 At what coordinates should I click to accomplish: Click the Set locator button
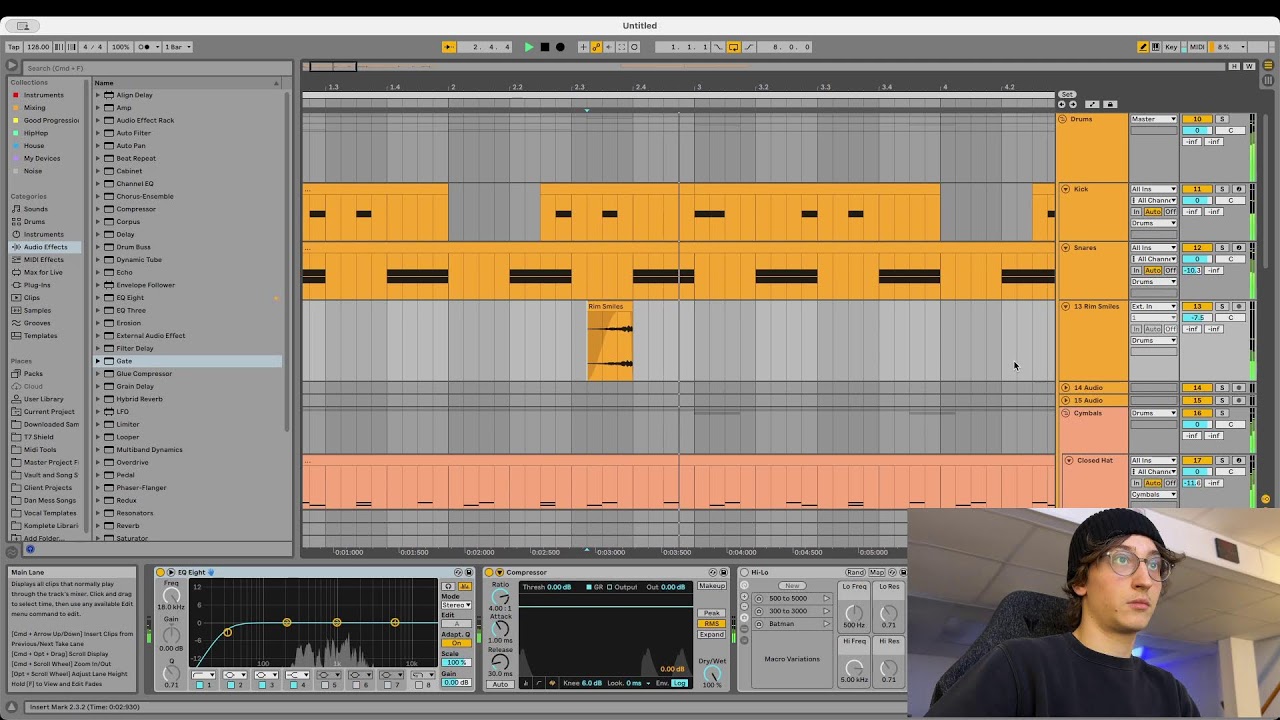(x=1067, y=94)
